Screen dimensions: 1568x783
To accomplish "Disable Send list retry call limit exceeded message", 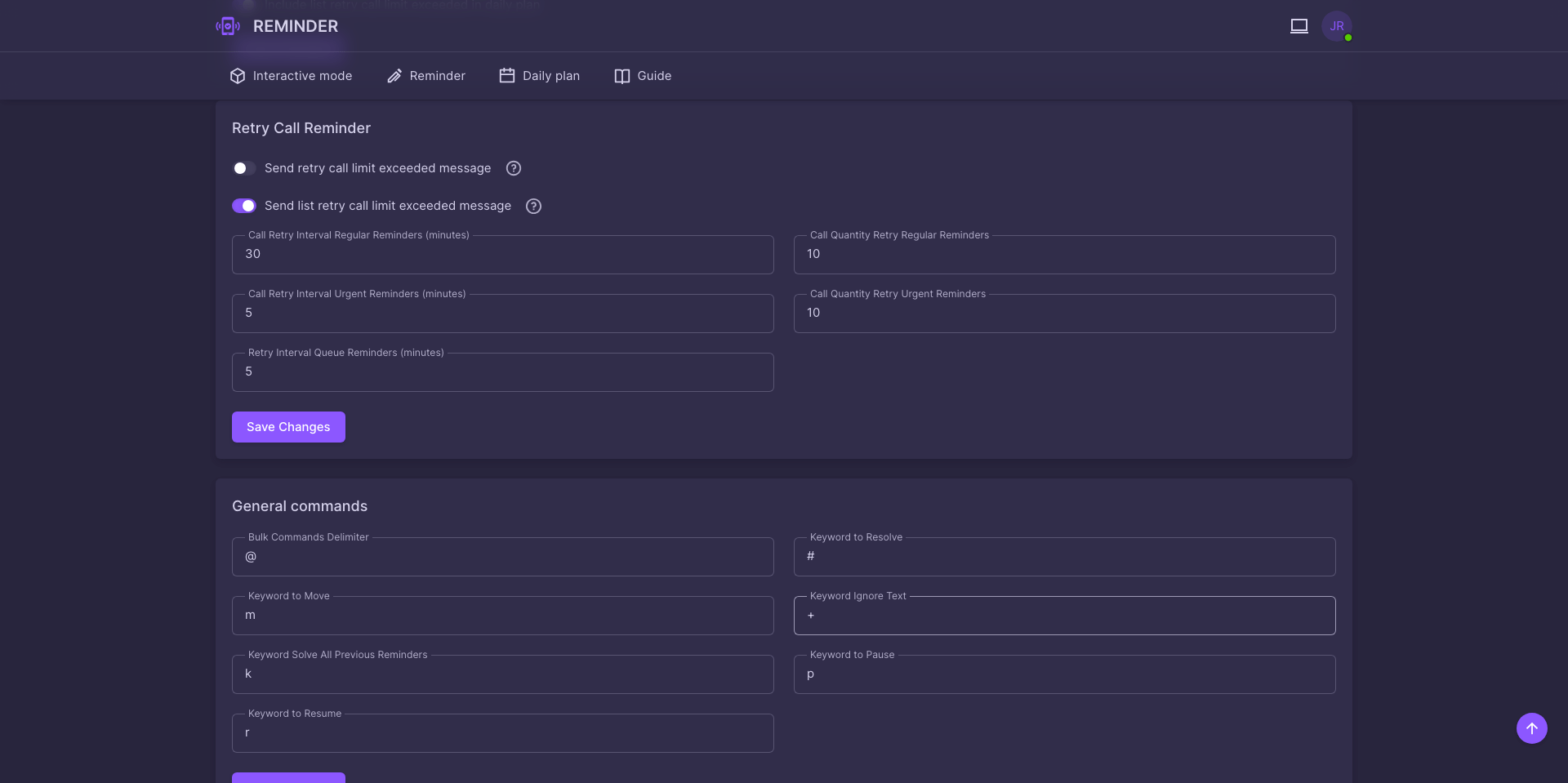I will (x=244, y=206).
